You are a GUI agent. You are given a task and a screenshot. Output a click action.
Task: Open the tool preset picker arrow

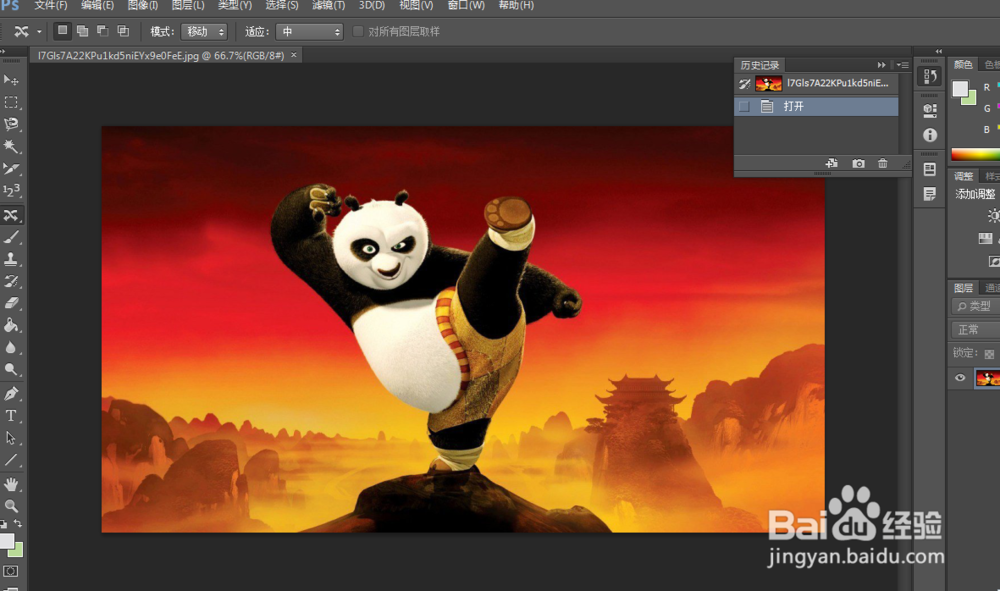(39, 31)
